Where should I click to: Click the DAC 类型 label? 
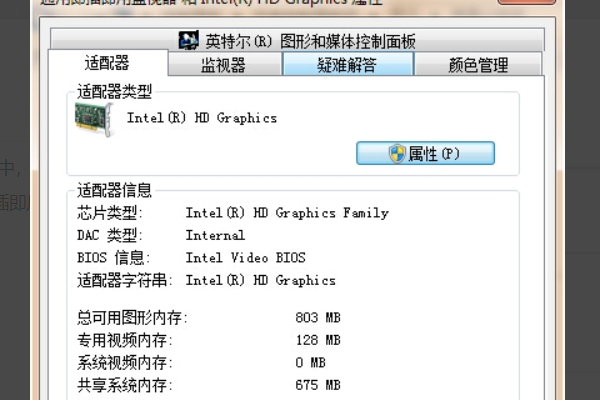coord(110,235)
